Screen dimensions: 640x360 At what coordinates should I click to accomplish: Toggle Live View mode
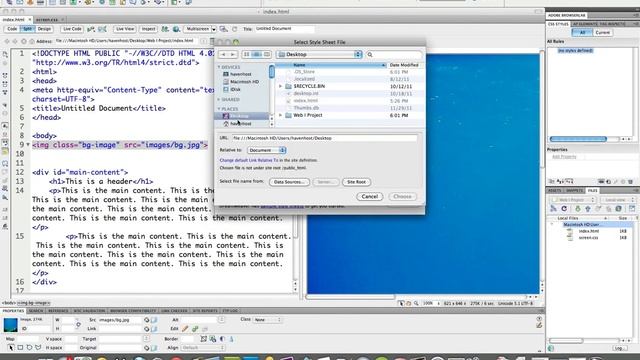(x=125, y=29)
